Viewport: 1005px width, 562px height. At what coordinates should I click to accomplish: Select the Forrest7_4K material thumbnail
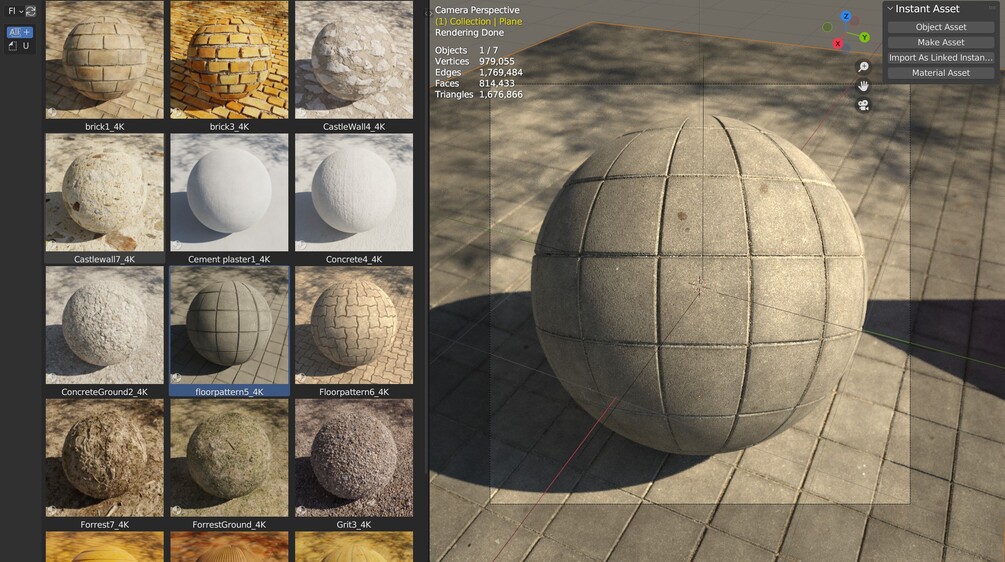click(x=104, y=458)
